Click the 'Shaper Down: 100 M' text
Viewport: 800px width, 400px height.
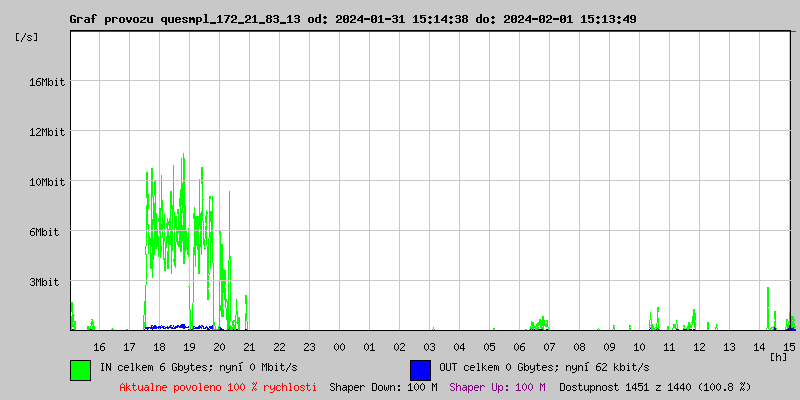point(383,386)
